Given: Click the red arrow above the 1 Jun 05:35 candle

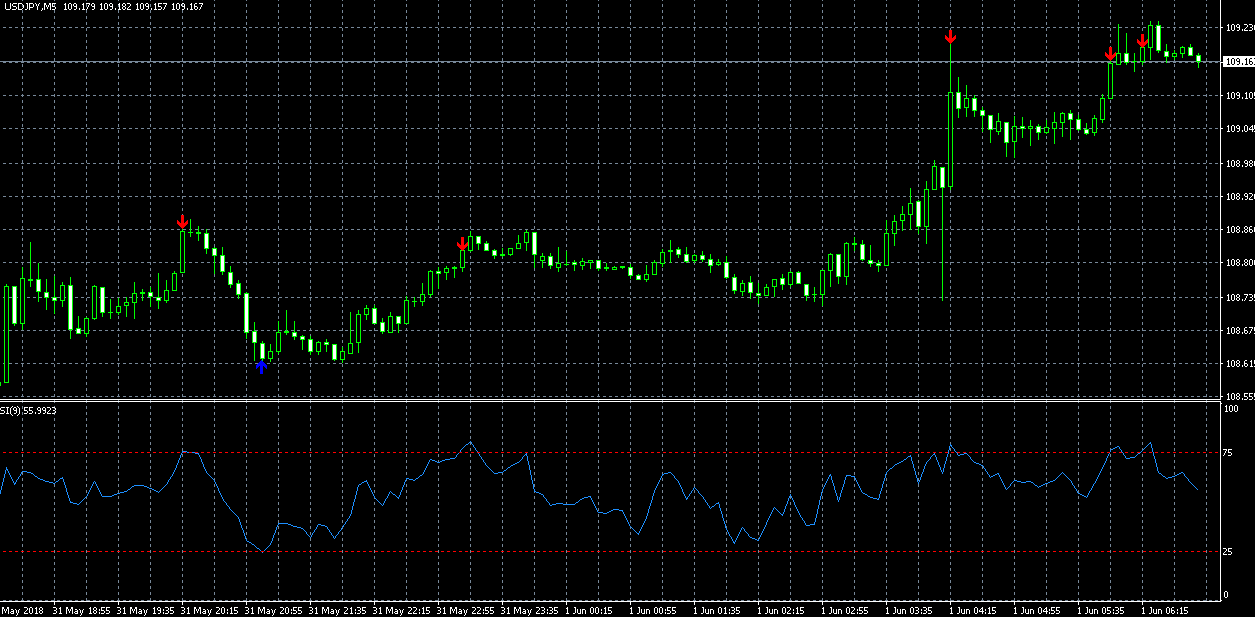Looking at the screenshot, I should pyautogui.click(x=1110, y=54).
